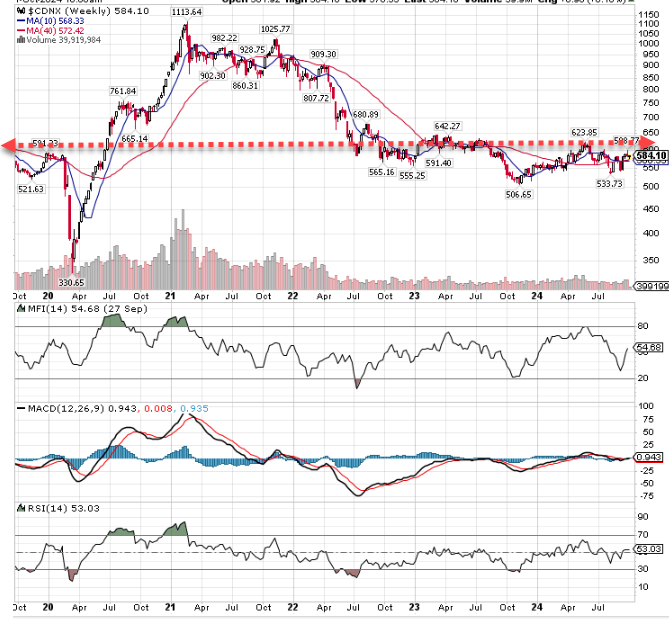The width and height of the screenshot is (669, 619).
Task: Click the 902.30 low price label
Action: (x=213, y=76)
